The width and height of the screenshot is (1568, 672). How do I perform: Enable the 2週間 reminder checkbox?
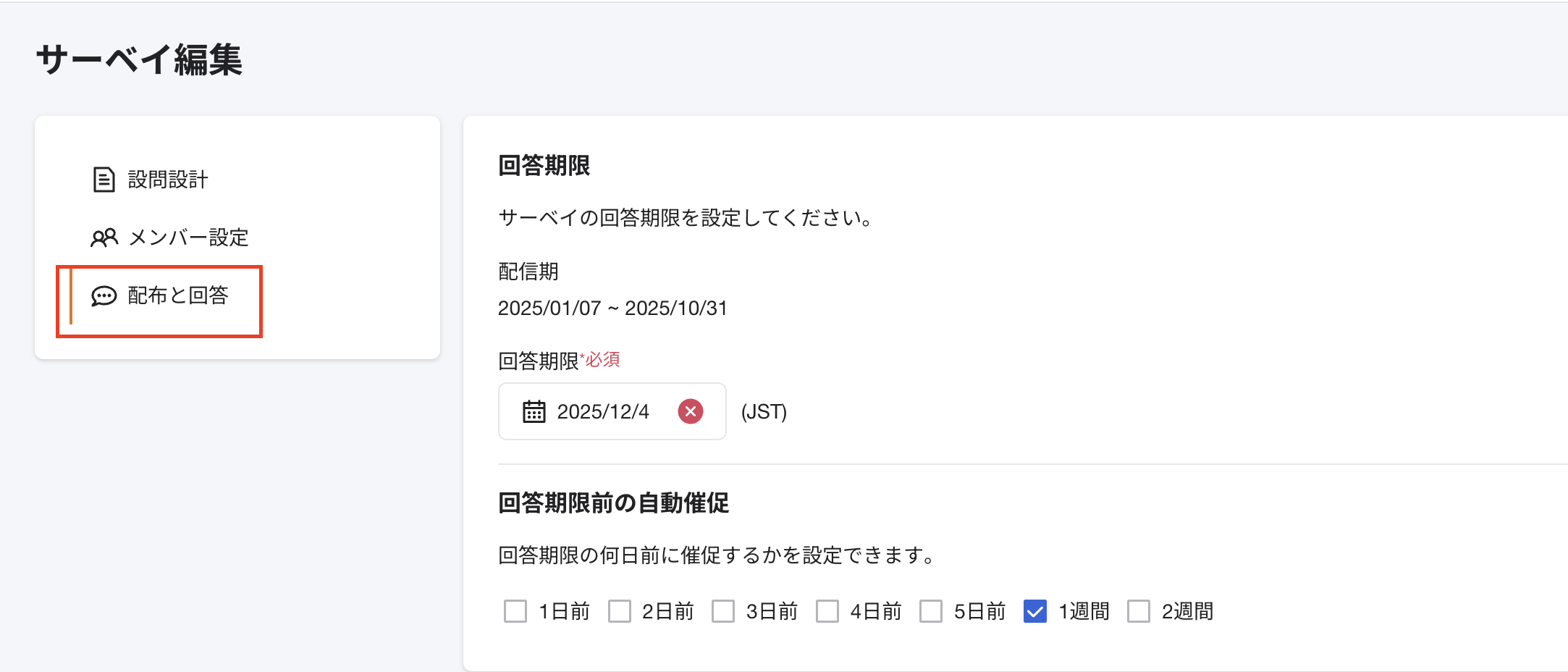click(x=1139, y=611)
